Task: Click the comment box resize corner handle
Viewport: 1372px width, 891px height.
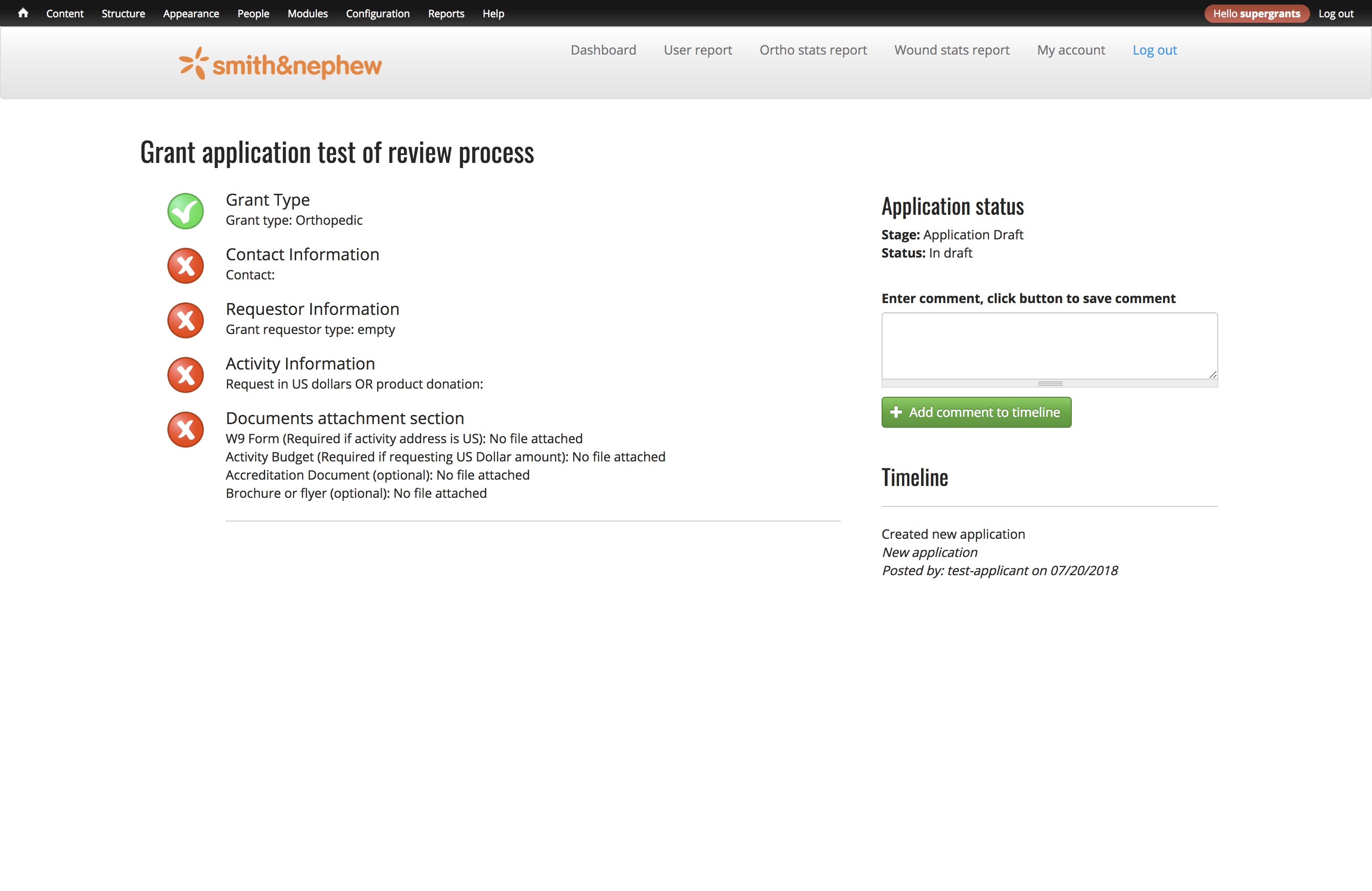Action: 1212,374
